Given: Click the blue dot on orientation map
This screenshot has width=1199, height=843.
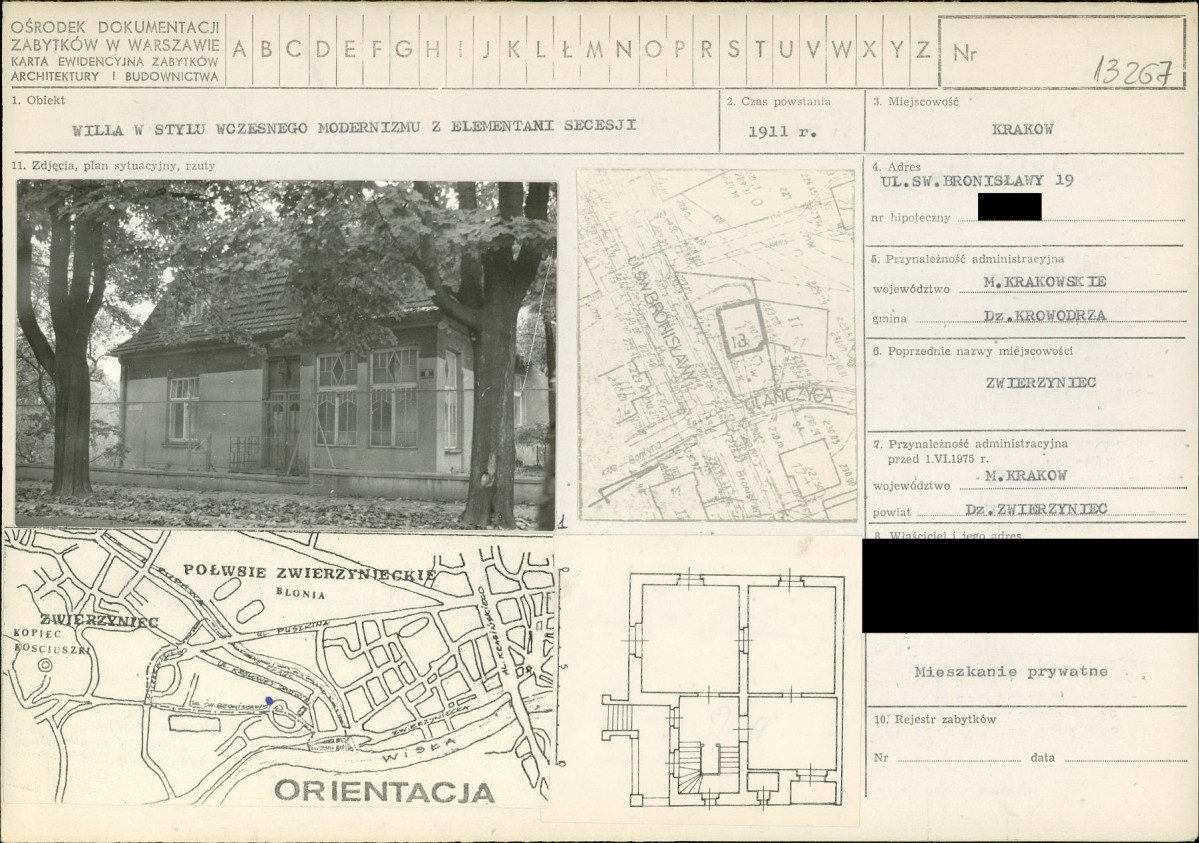Looking at the screenshot, I should point(269,701).
